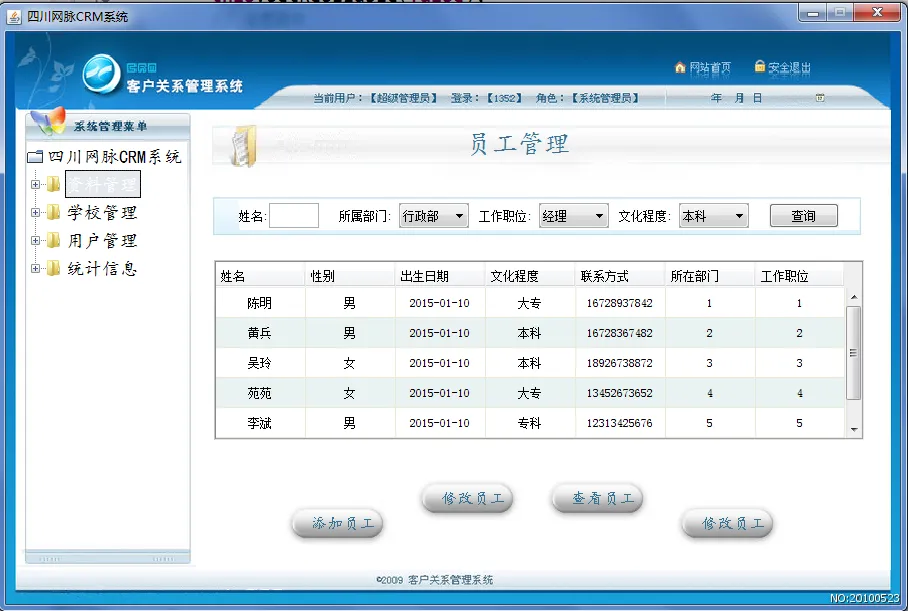
Task: Focus the 姓名 text input field
Action: click(x=294, y=216)
